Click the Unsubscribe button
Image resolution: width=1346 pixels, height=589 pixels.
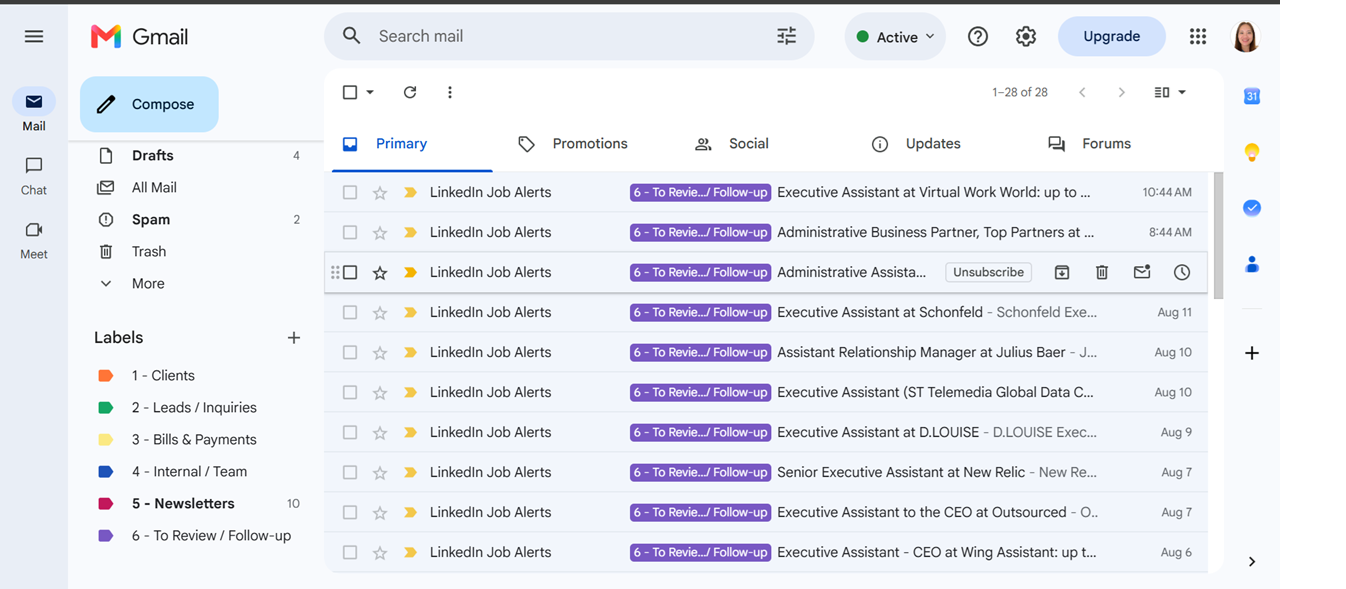click(988, 272)
